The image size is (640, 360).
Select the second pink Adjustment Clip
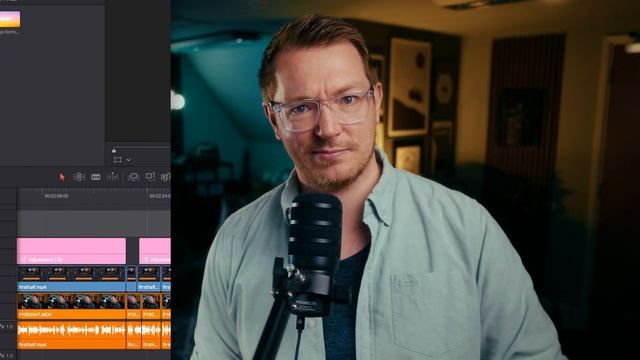pyautogui.click(x=155, y=251)
